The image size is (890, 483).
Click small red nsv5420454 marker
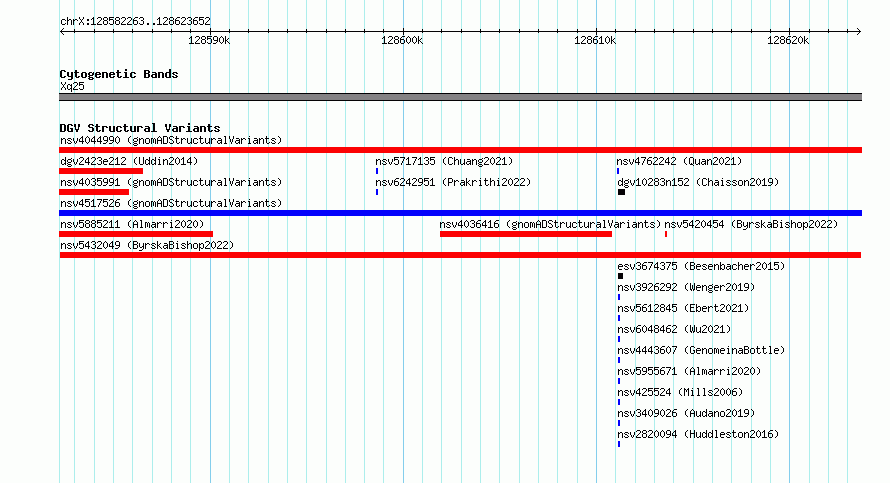click(x=666, y=234)
